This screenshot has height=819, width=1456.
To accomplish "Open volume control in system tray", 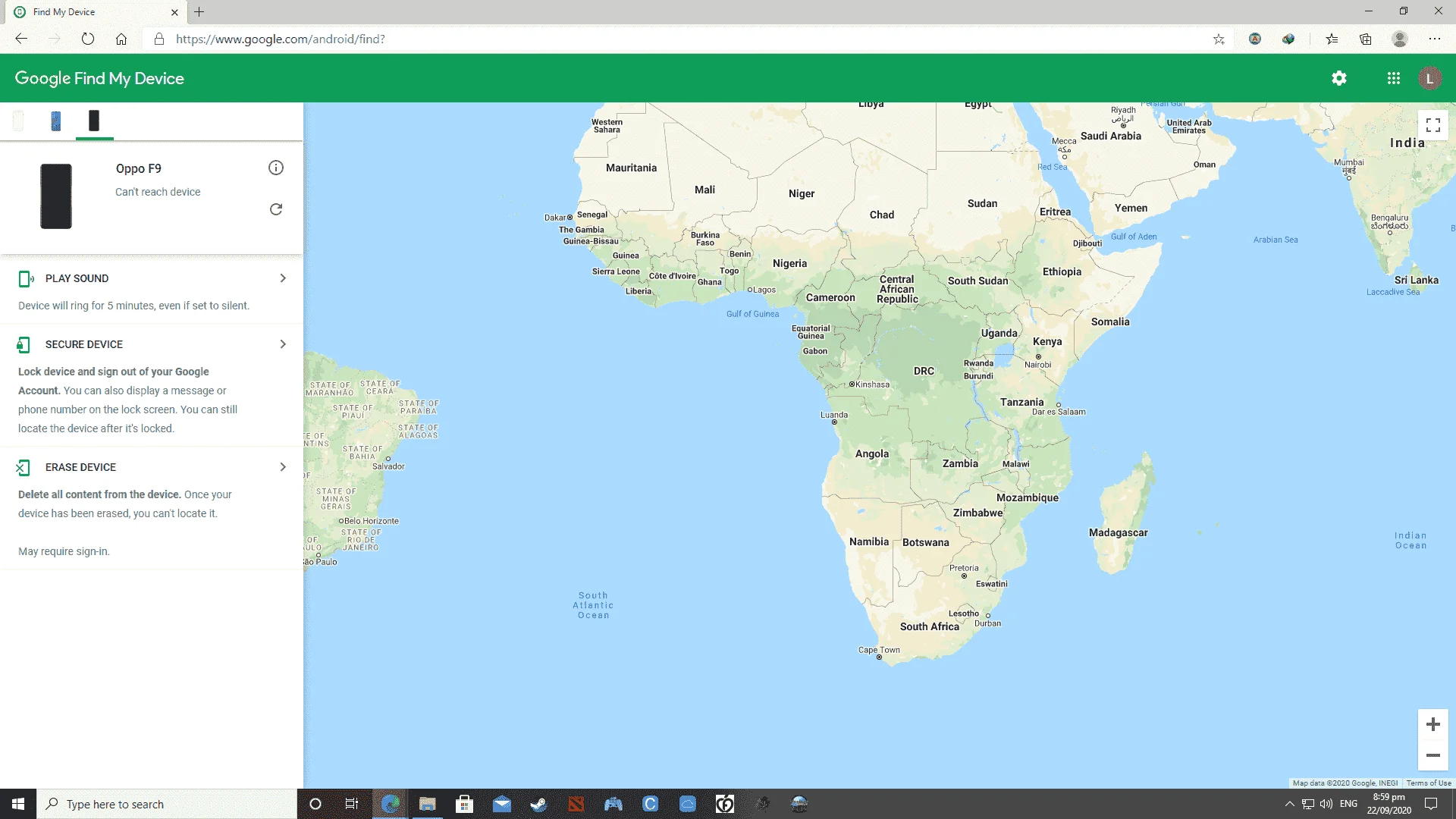I will coord(1326,804).
